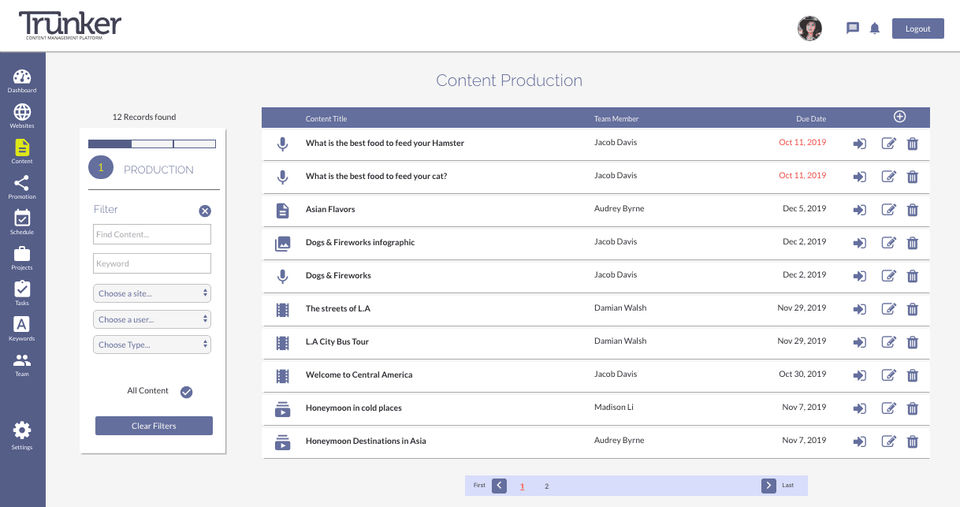The height and width of the screenshot is (507, 960).
Task: Add new content with the plus icon
Action: point(899,116)
